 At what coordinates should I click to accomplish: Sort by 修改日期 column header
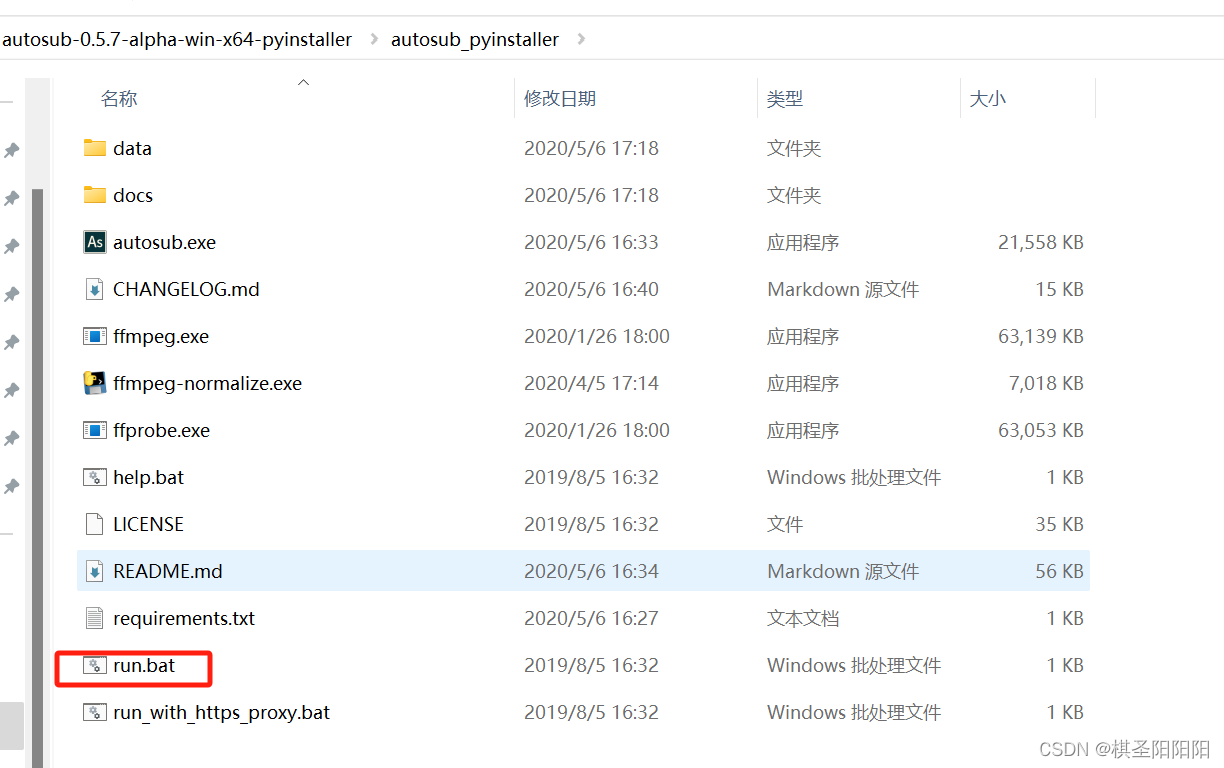pyautogui.click(x=560, y=98)
